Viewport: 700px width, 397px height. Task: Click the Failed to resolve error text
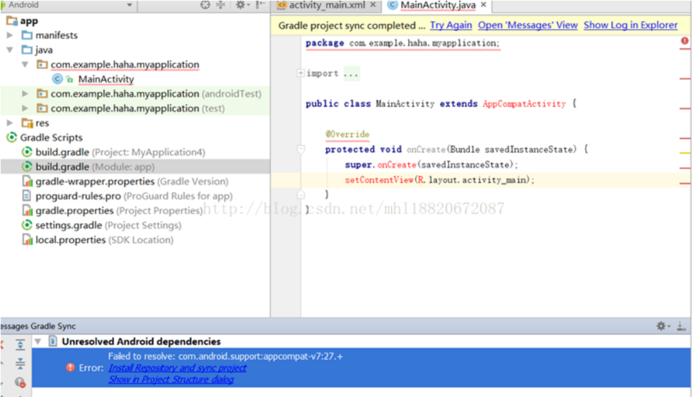click(x=225, y=356)
